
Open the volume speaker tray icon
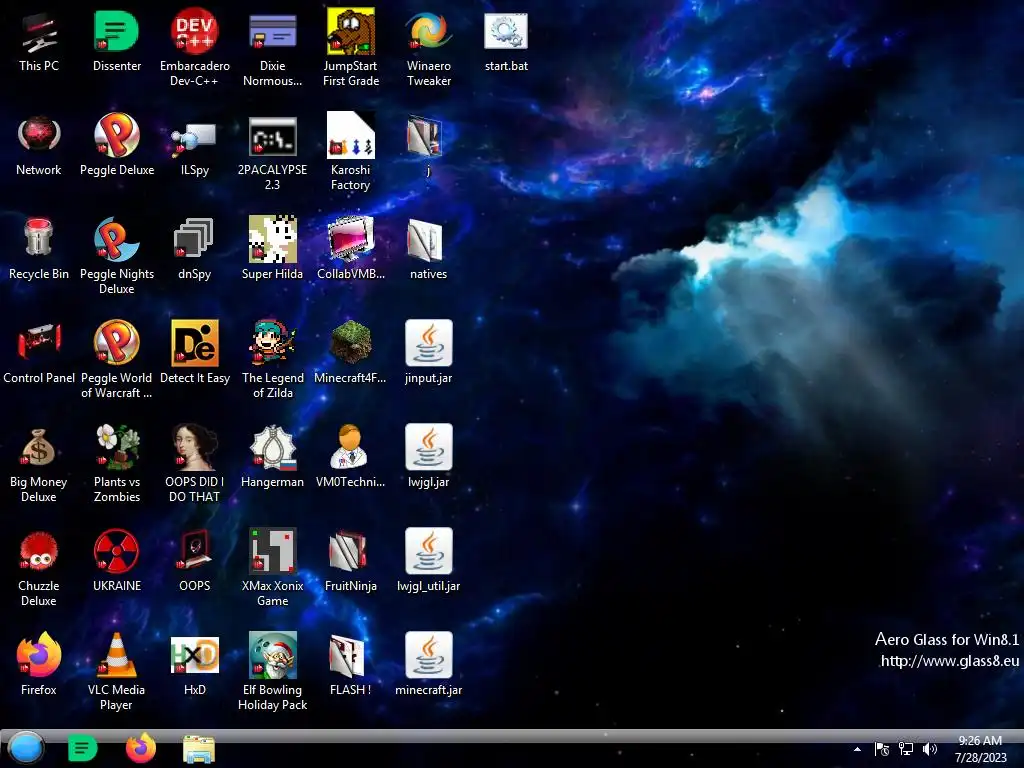tap(930, 749)
